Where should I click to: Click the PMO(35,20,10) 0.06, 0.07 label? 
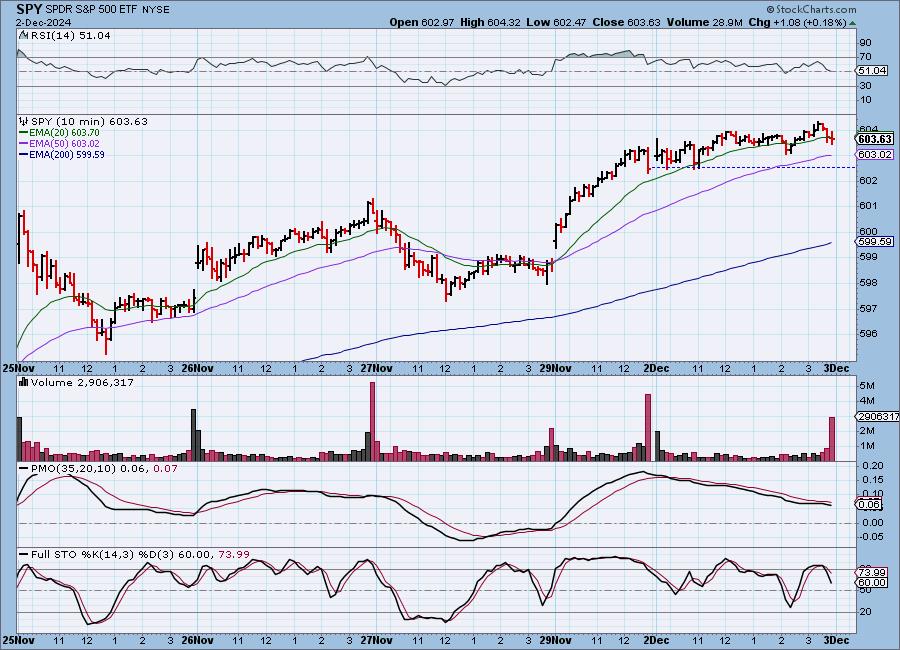(x=104, y=469)
